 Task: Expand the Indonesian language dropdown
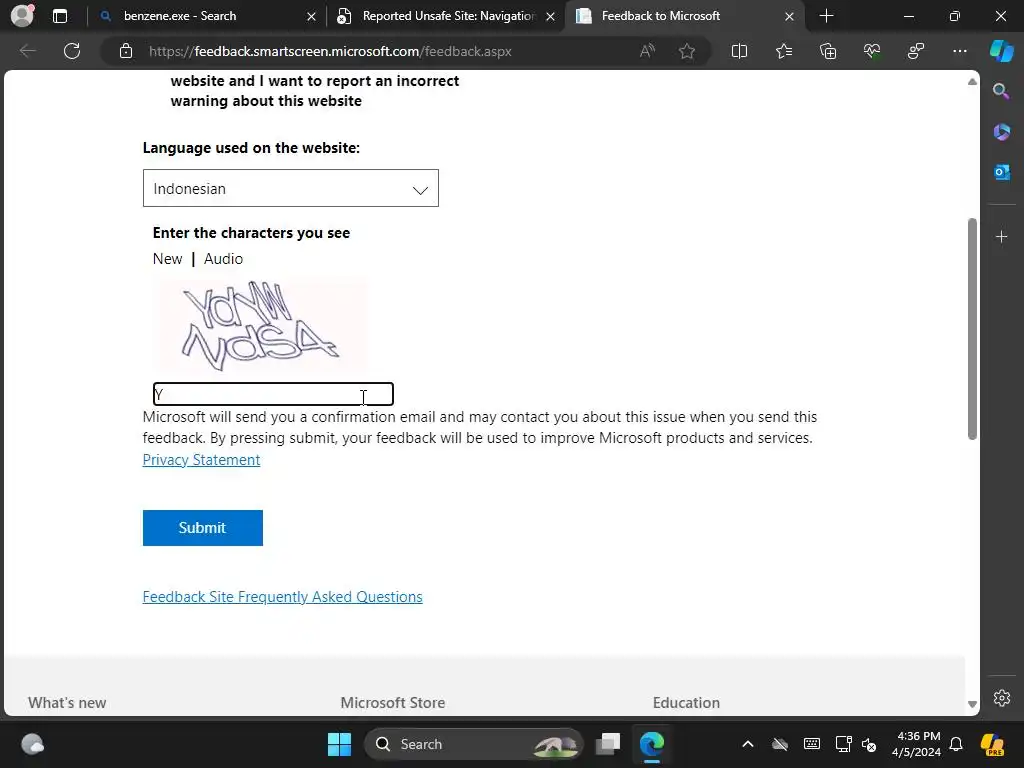291,188
